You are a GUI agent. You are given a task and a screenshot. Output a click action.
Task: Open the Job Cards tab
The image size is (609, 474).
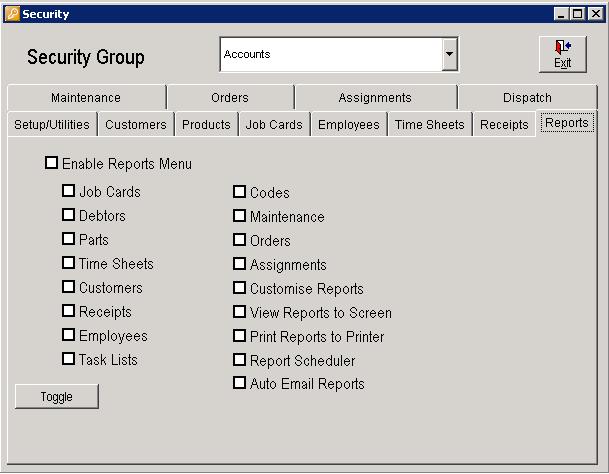tap(273, 125)
